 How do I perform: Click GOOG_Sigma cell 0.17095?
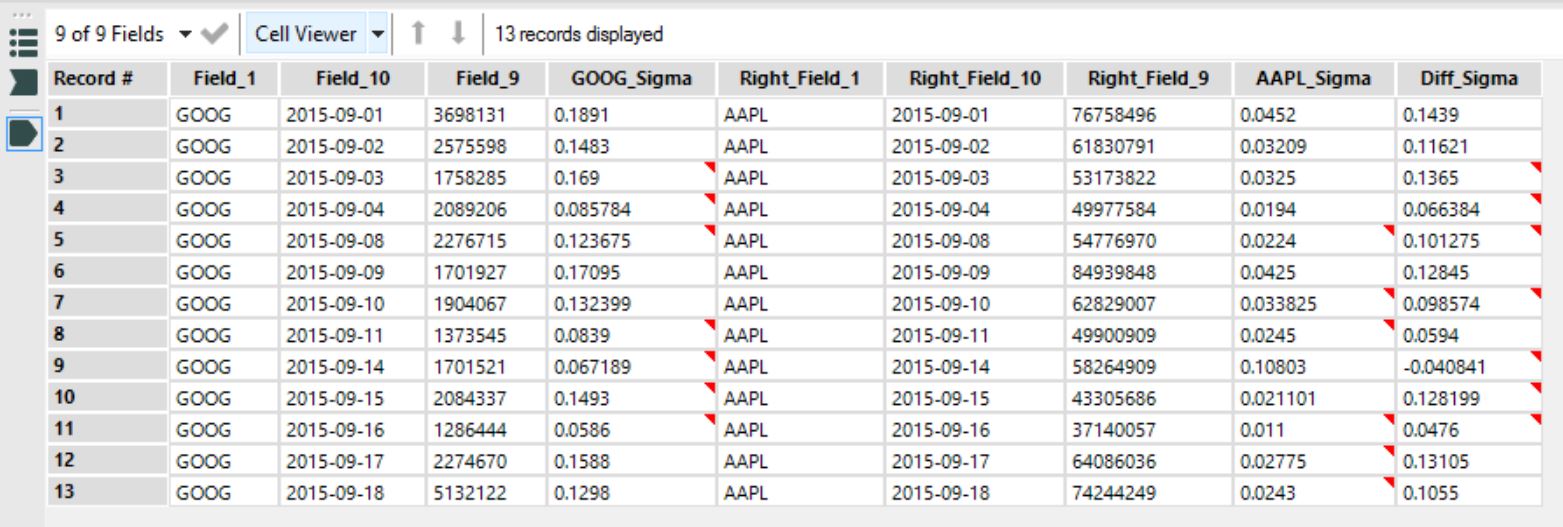631,272
